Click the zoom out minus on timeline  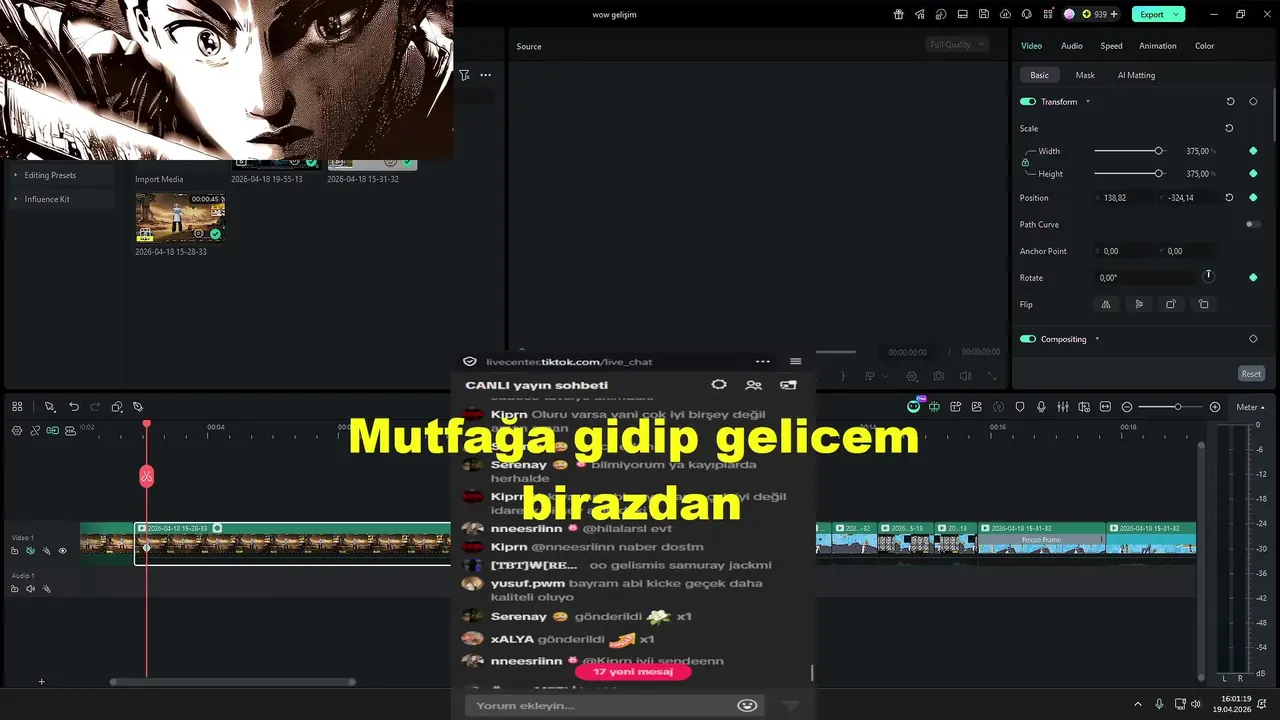1127,407
